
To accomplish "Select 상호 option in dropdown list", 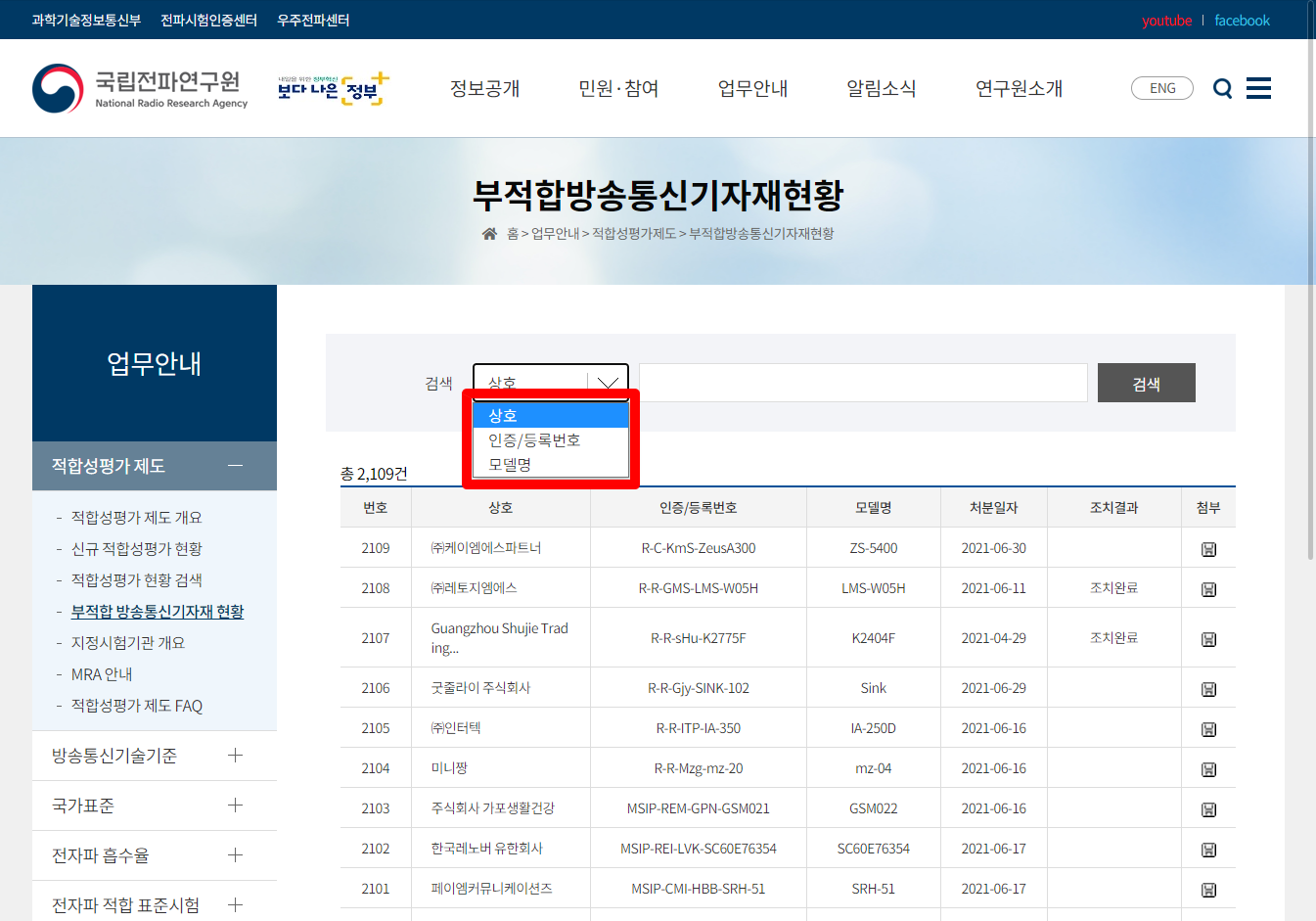I will (x=550, y=415).
